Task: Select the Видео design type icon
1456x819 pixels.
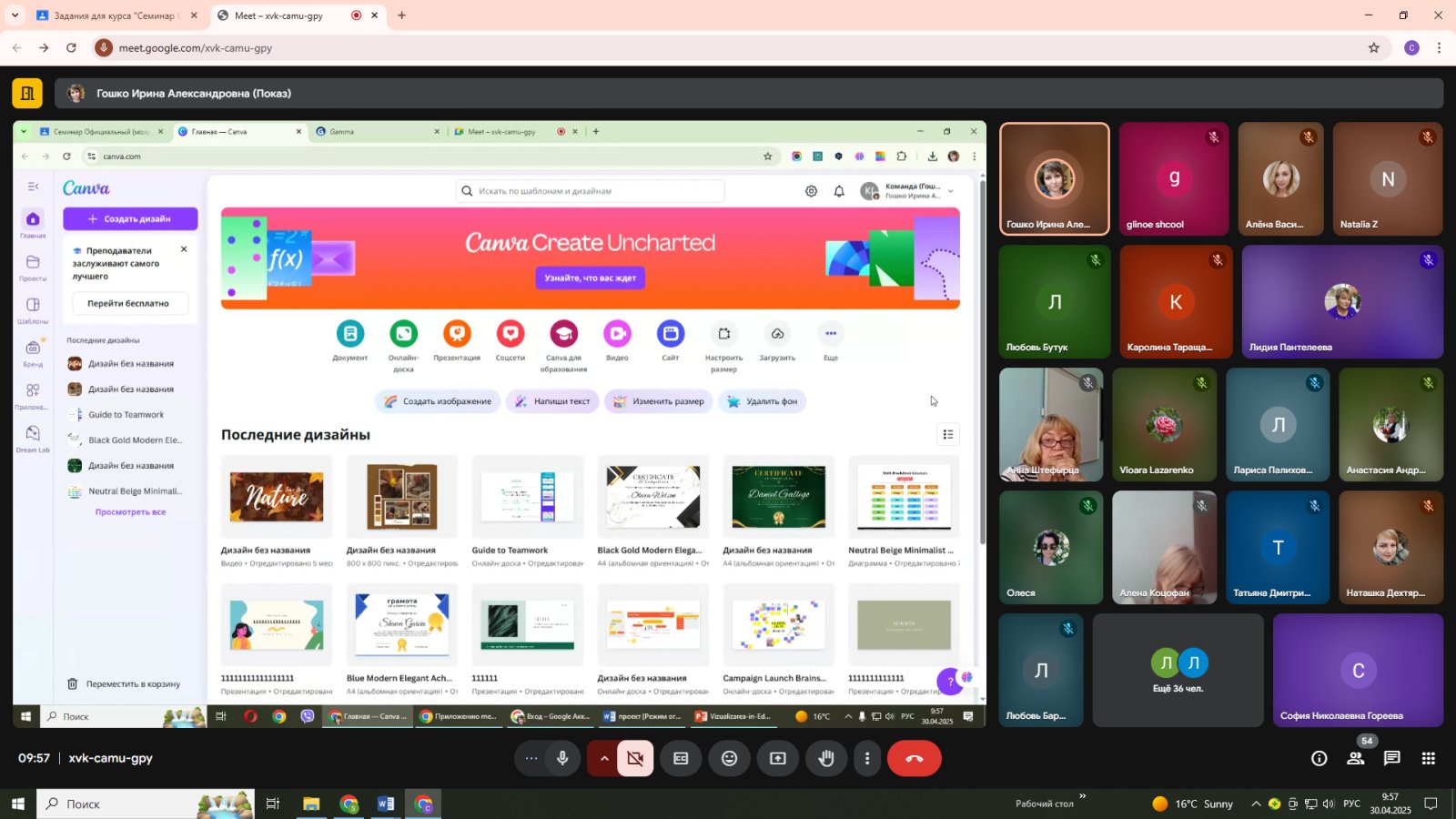Action: [617, 334]
